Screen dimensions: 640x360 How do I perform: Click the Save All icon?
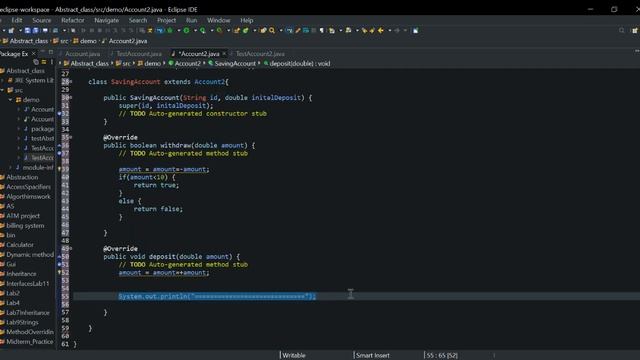pyautogui.click(x=36, y=31)
